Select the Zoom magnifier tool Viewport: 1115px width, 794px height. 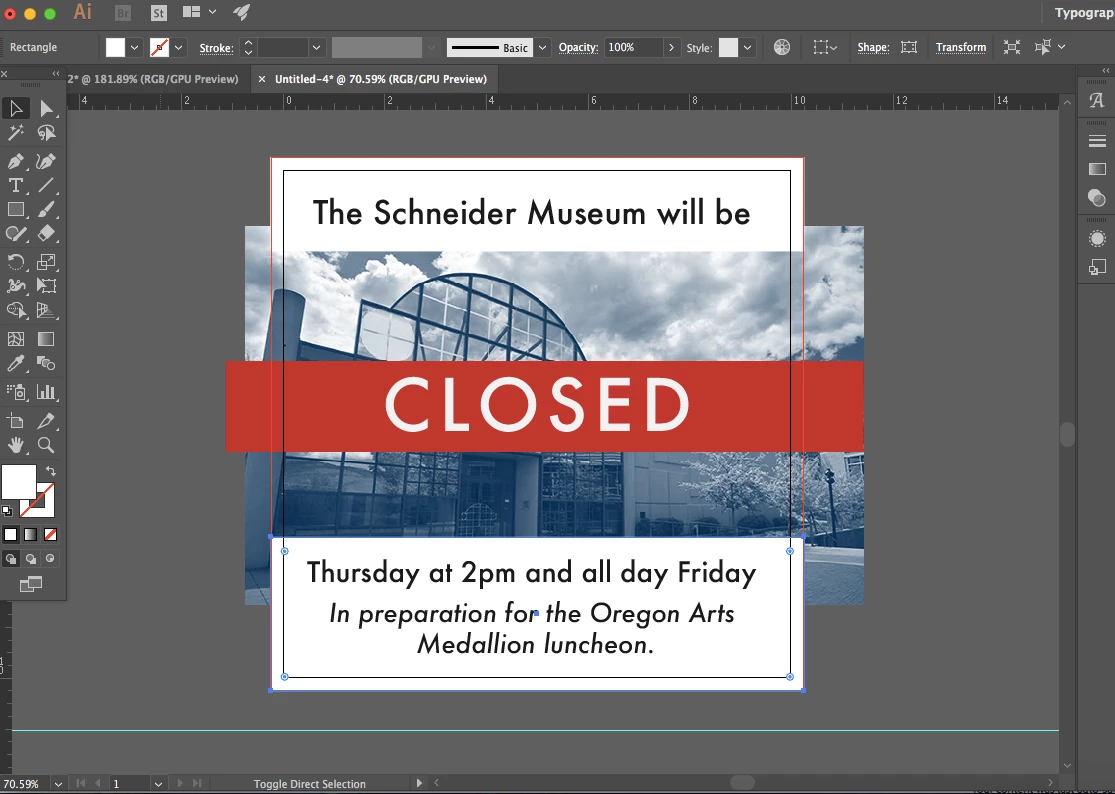click(x=46, y=445)
